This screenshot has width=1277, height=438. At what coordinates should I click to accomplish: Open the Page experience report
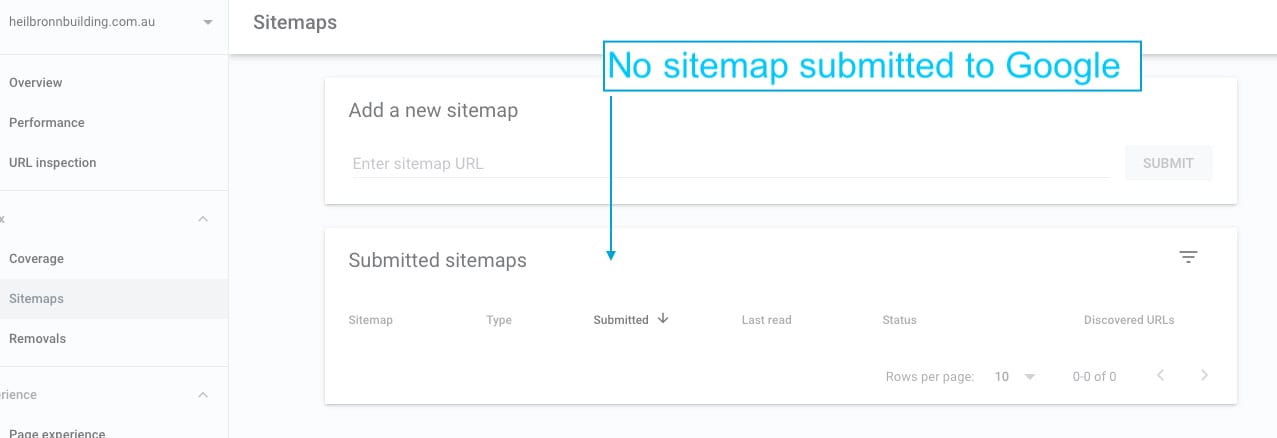(x=57, y=433)
